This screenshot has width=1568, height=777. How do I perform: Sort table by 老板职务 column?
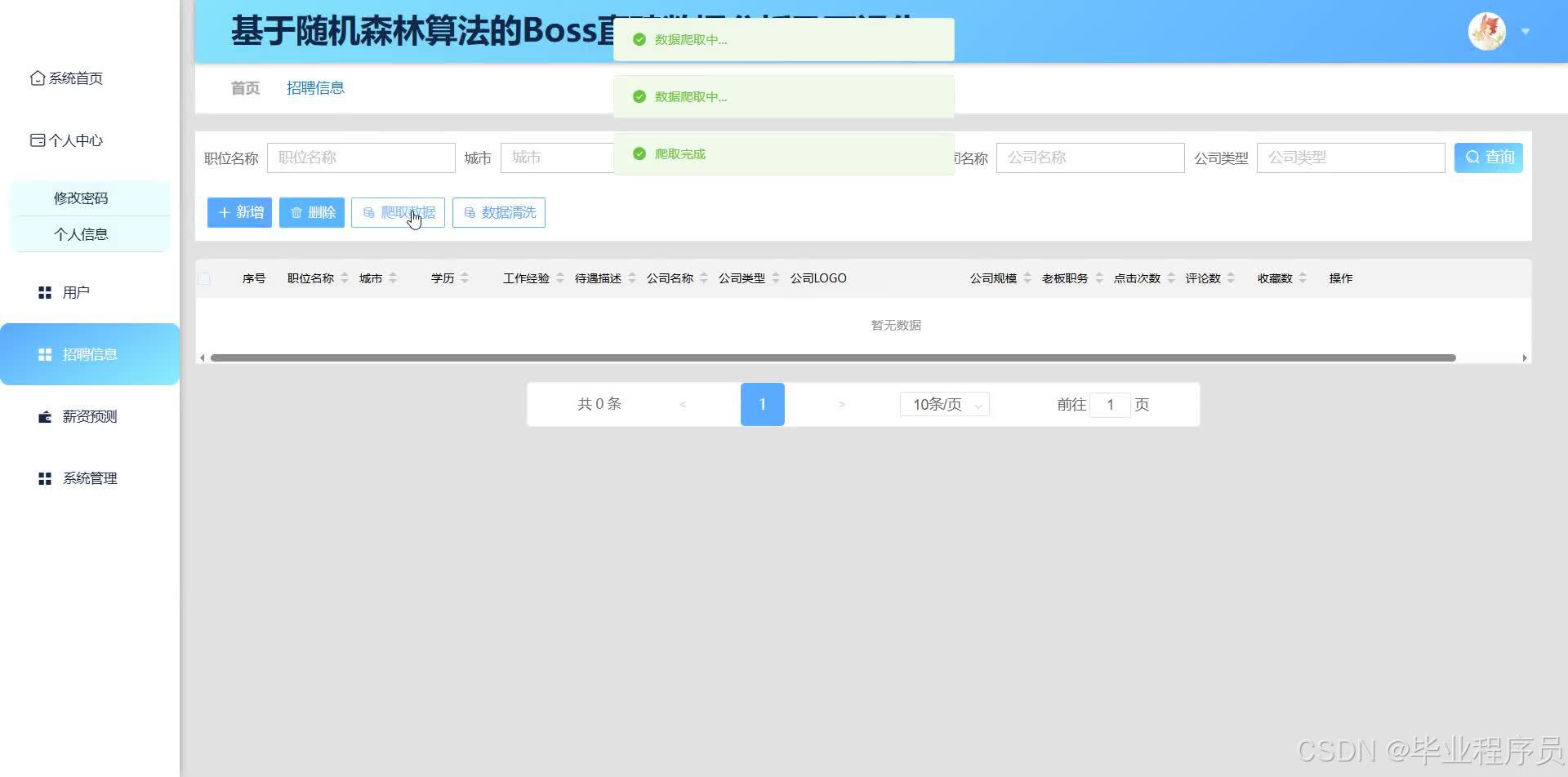[x=1099, y=278]
